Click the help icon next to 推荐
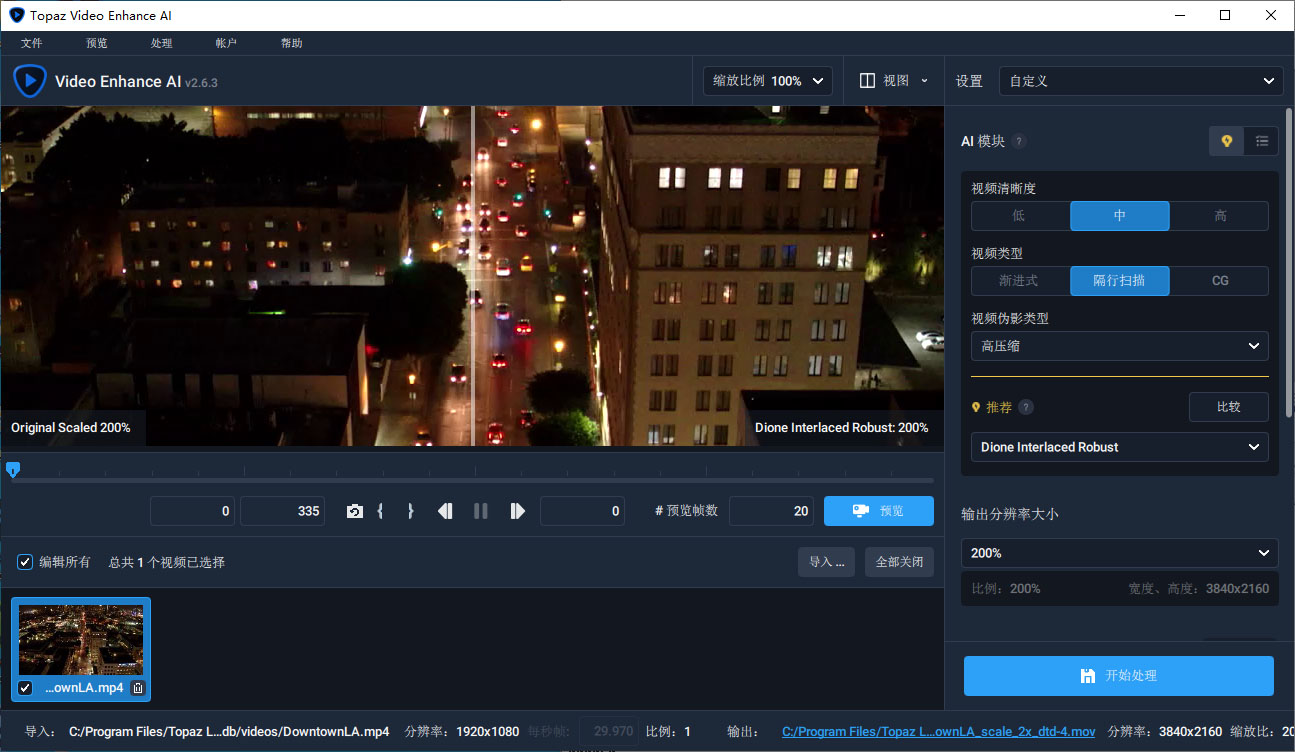This screenshot has width=1295, height=752. pyautogui.click(x=1025, y=407)
